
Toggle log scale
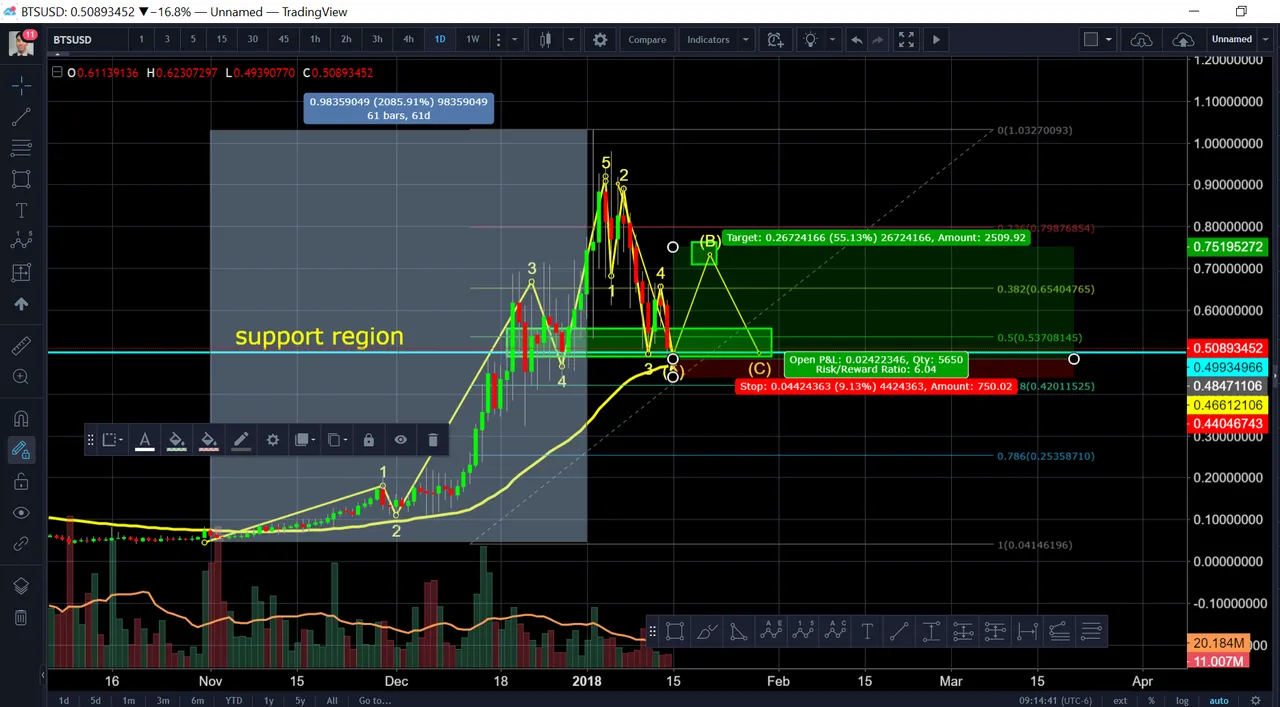pyautogui.click(x=1182, y=700)
